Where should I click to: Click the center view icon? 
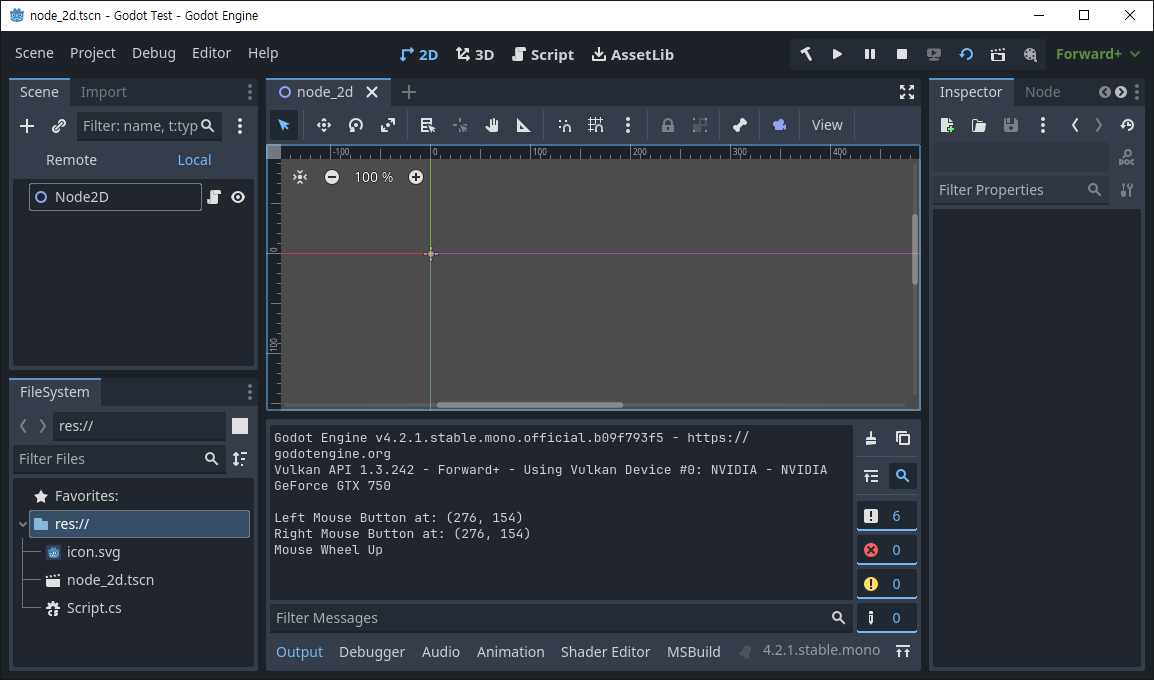click(300, 177)
